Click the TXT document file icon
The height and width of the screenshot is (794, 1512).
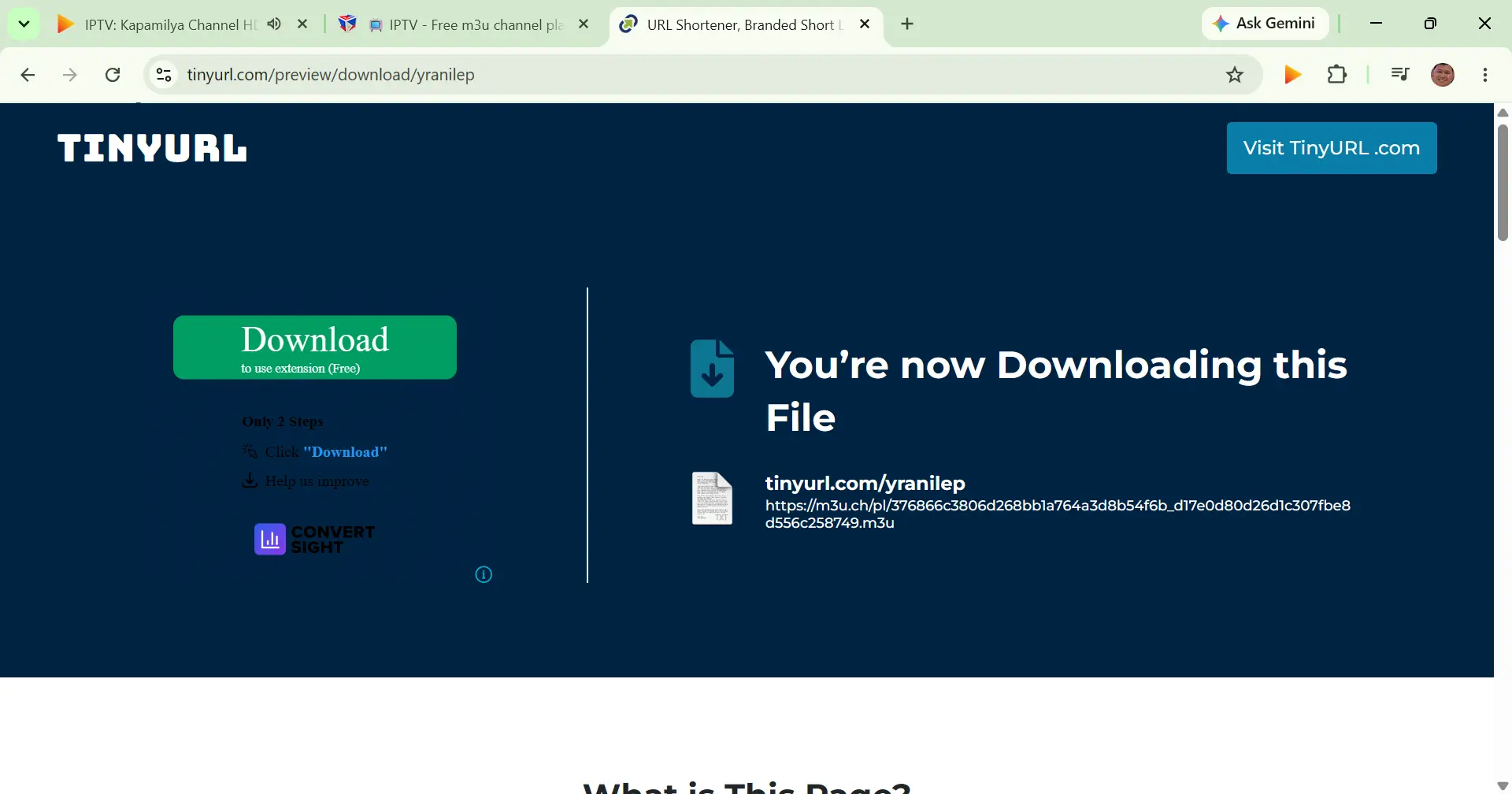[712, 498]
